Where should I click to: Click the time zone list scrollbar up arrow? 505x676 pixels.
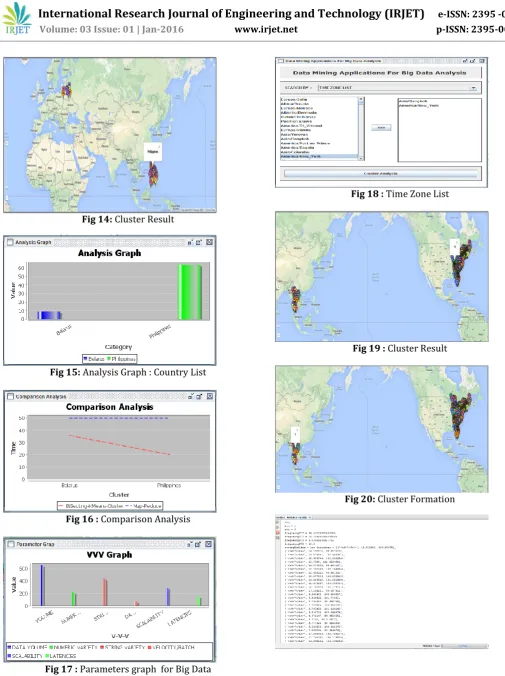pyautogui.click(x=361, y=100)
